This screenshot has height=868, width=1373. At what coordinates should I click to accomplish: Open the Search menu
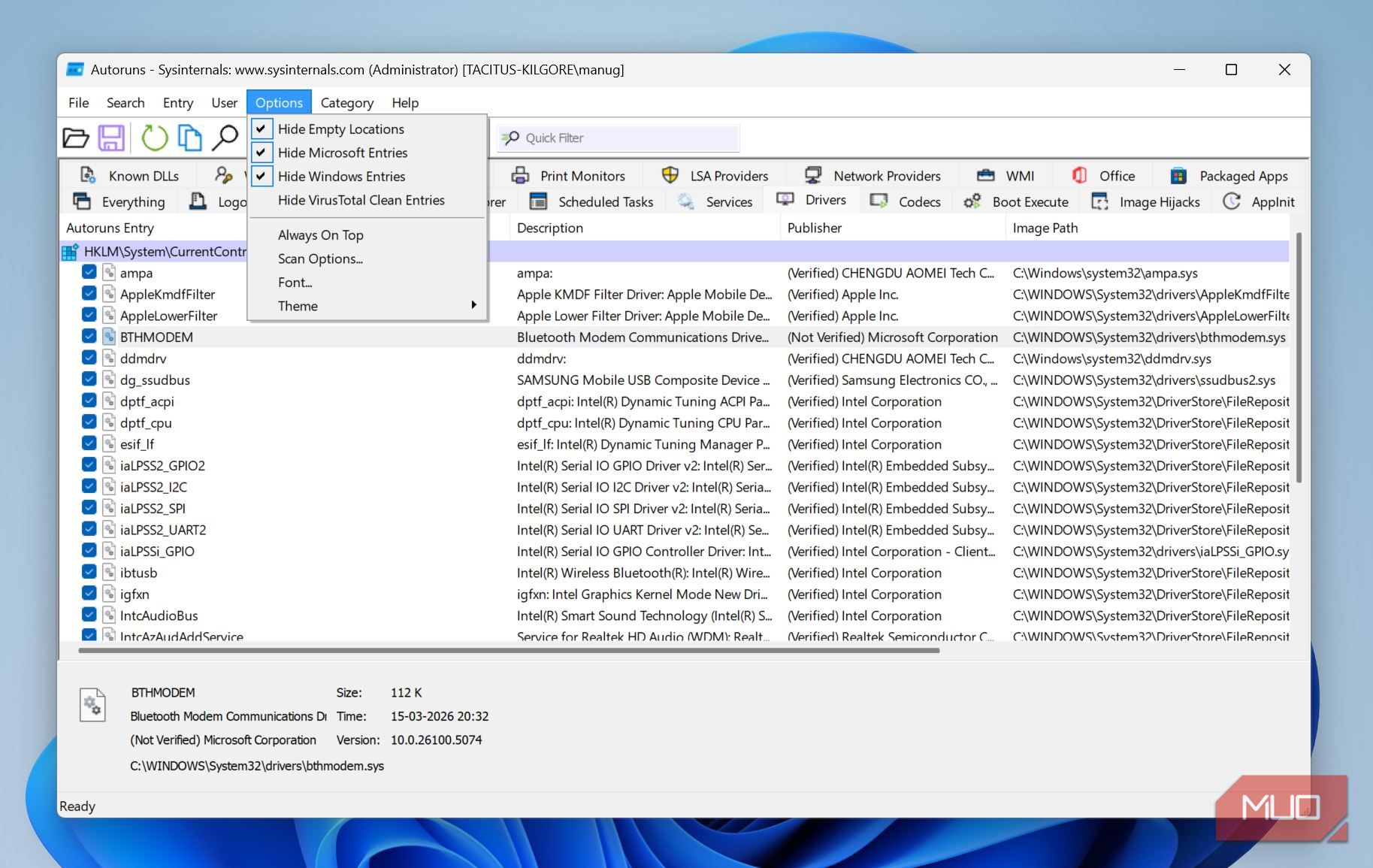coord(126,103)
